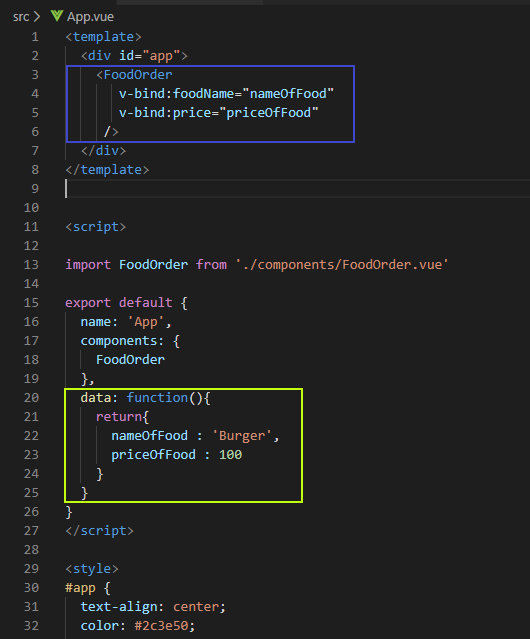This screenshot has height=639, width=530.
Task: Click the closing </template> tag on line 8
Action: (108, 170)
